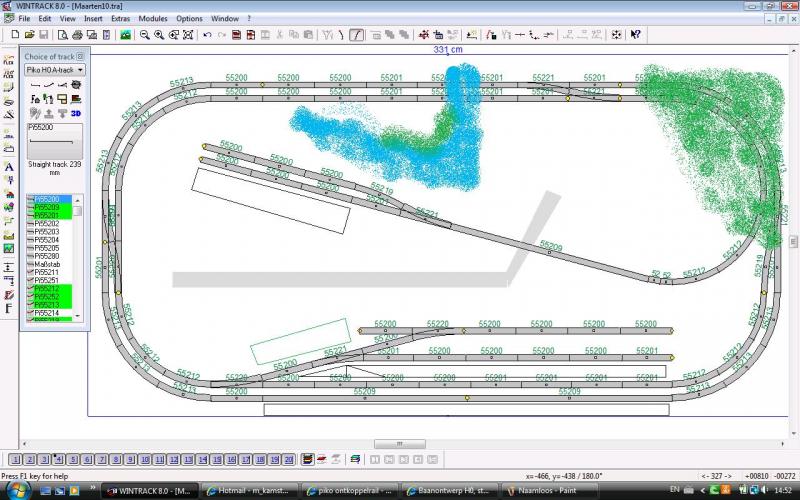
Task: Open the Edit menu
Action: coord(45,18)
